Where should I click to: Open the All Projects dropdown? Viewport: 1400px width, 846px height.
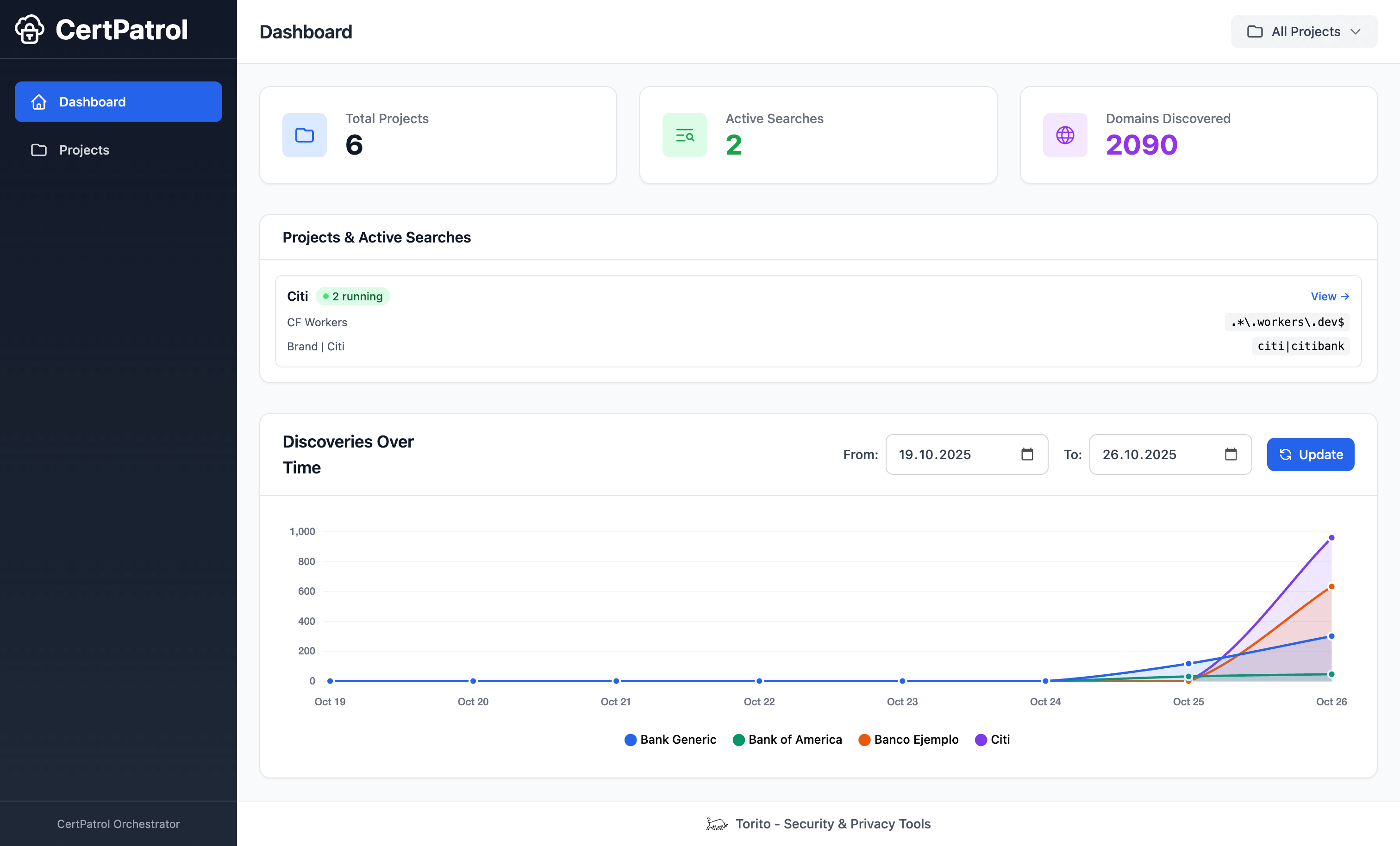[1303, 31]
